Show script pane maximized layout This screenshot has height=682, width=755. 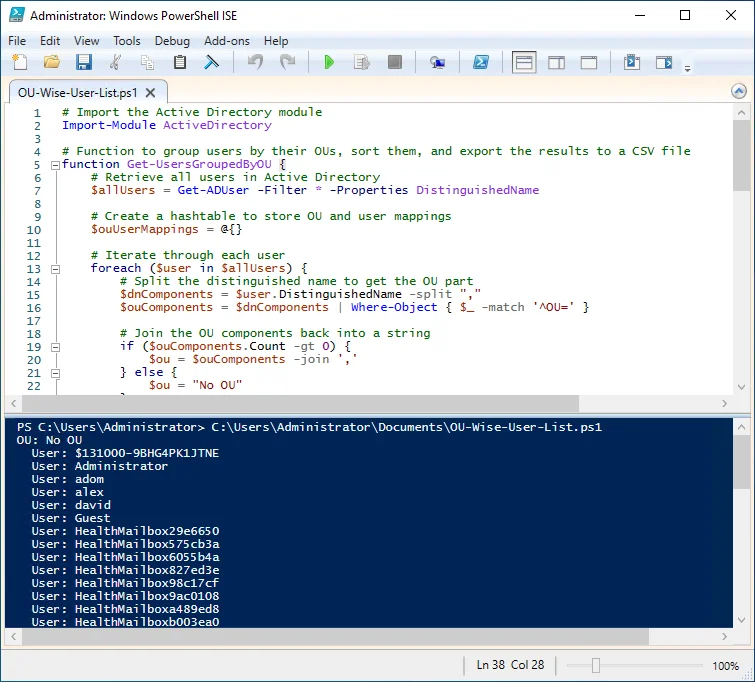(588, 63)
